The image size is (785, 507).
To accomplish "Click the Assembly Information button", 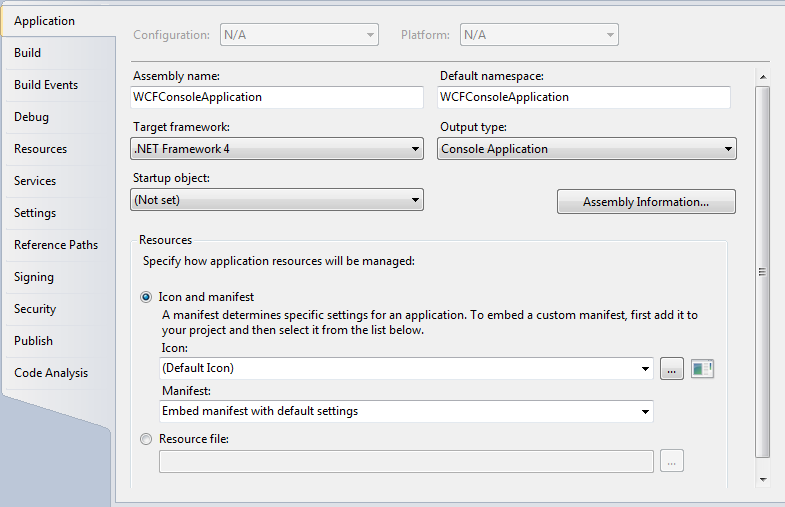I will (x=646, y=202).
